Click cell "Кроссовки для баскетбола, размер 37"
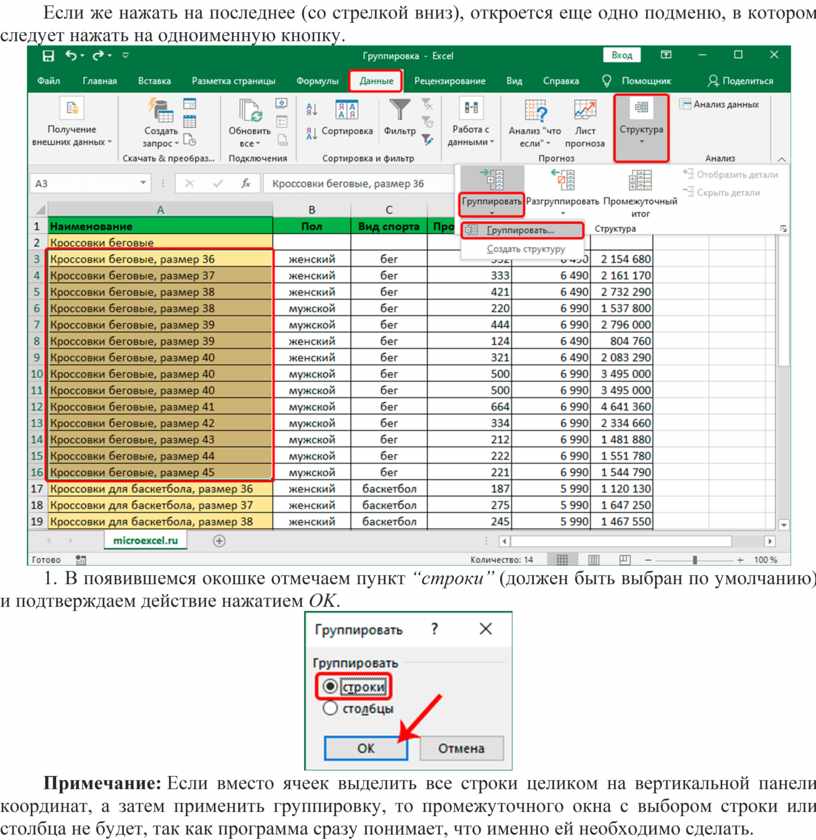Screen dimensions: 816x840 [160, 505]
